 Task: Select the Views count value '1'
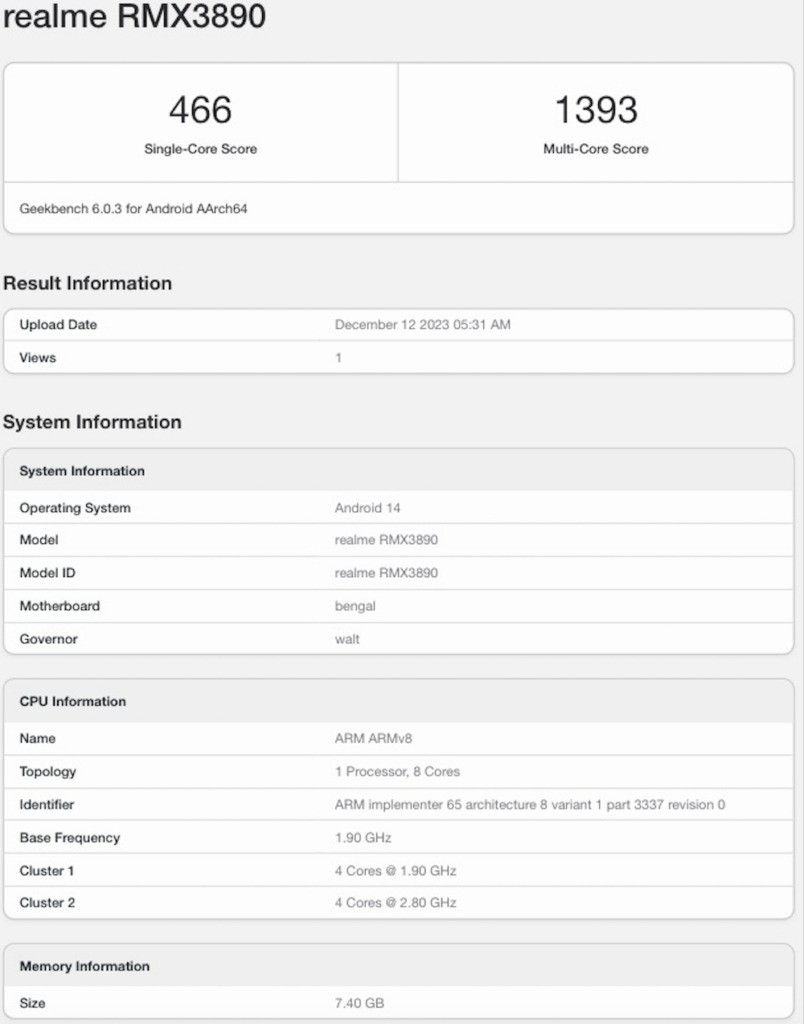tap(338, 358)
